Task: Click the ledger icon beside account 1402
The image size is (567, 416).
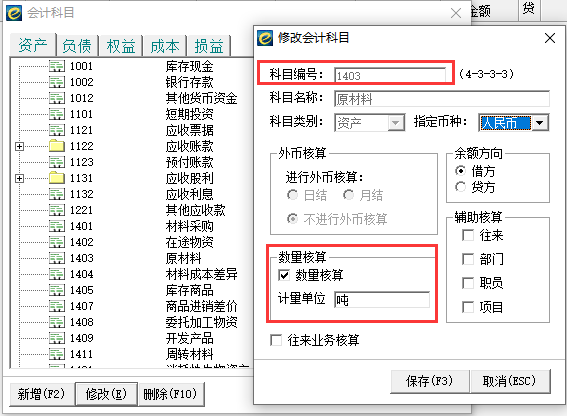Action: tap(57, 242)
